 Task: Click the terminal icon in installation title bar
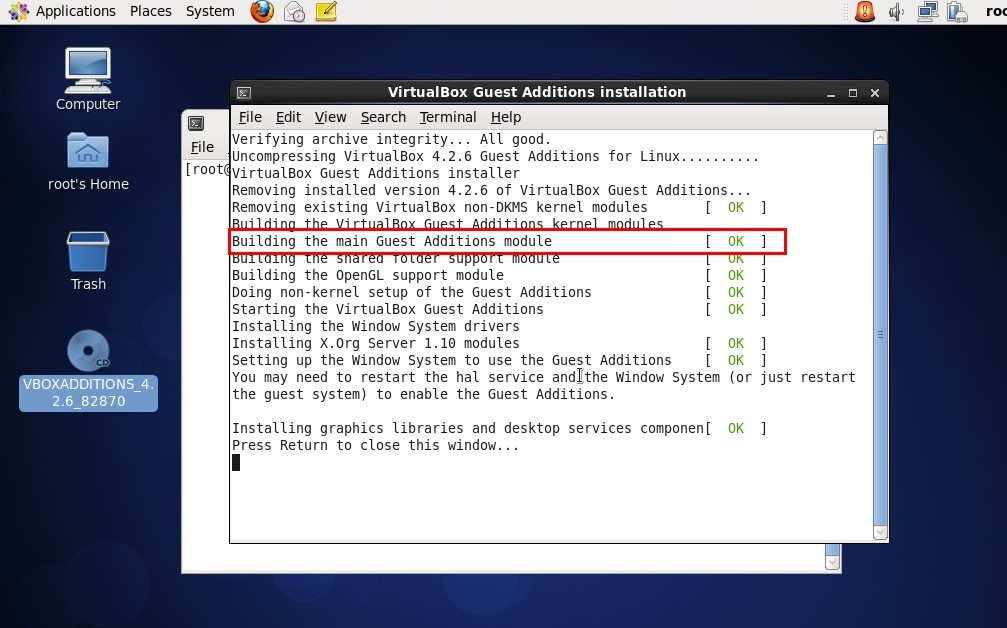coord(244,92)
